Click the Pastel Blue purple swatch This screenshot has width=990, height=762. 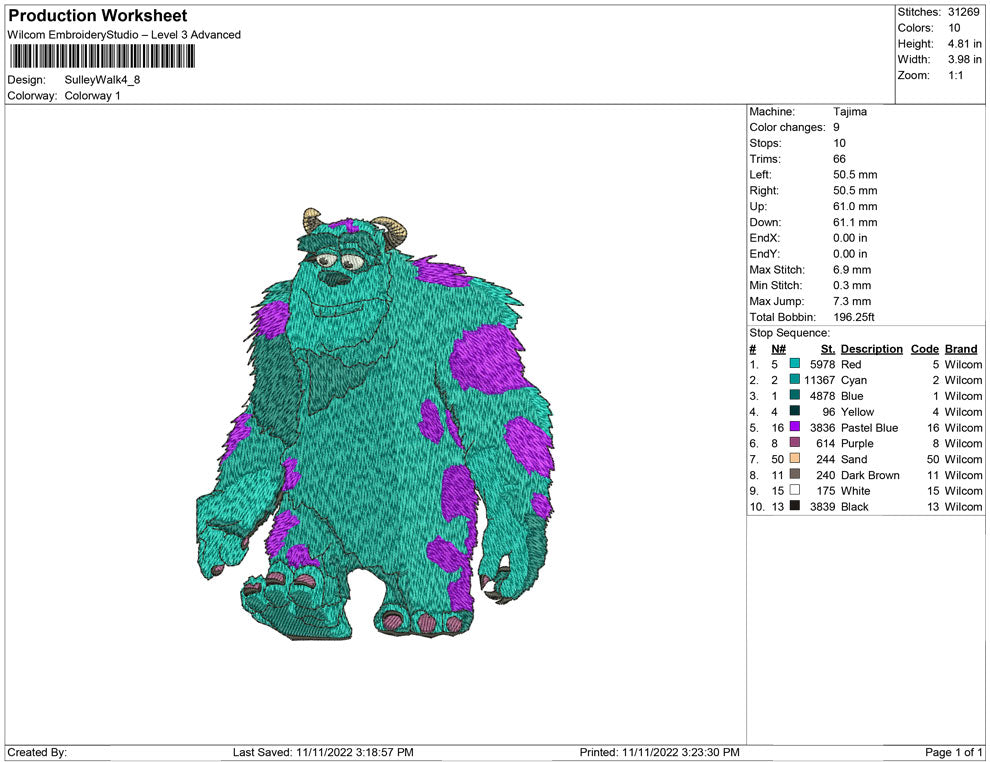(x=795, y=427)
